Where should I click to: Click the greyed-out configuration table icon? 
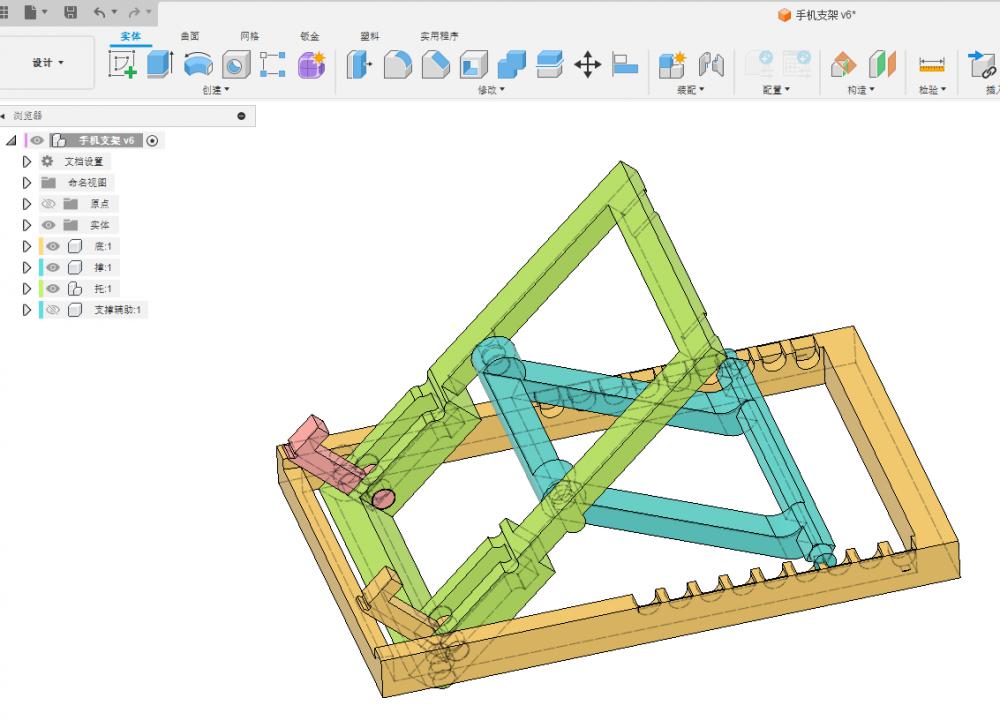pyautogui.click(x=797, y=64)
